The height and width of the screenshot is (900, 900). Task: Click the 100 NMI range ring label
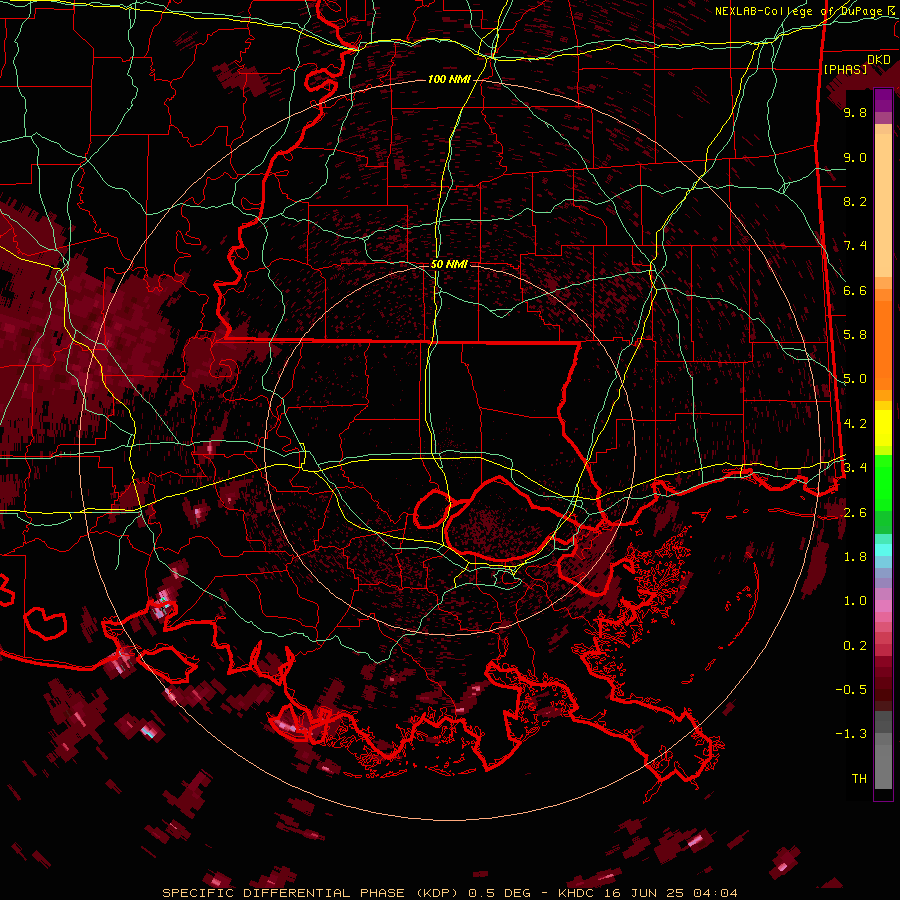point(449,79)
